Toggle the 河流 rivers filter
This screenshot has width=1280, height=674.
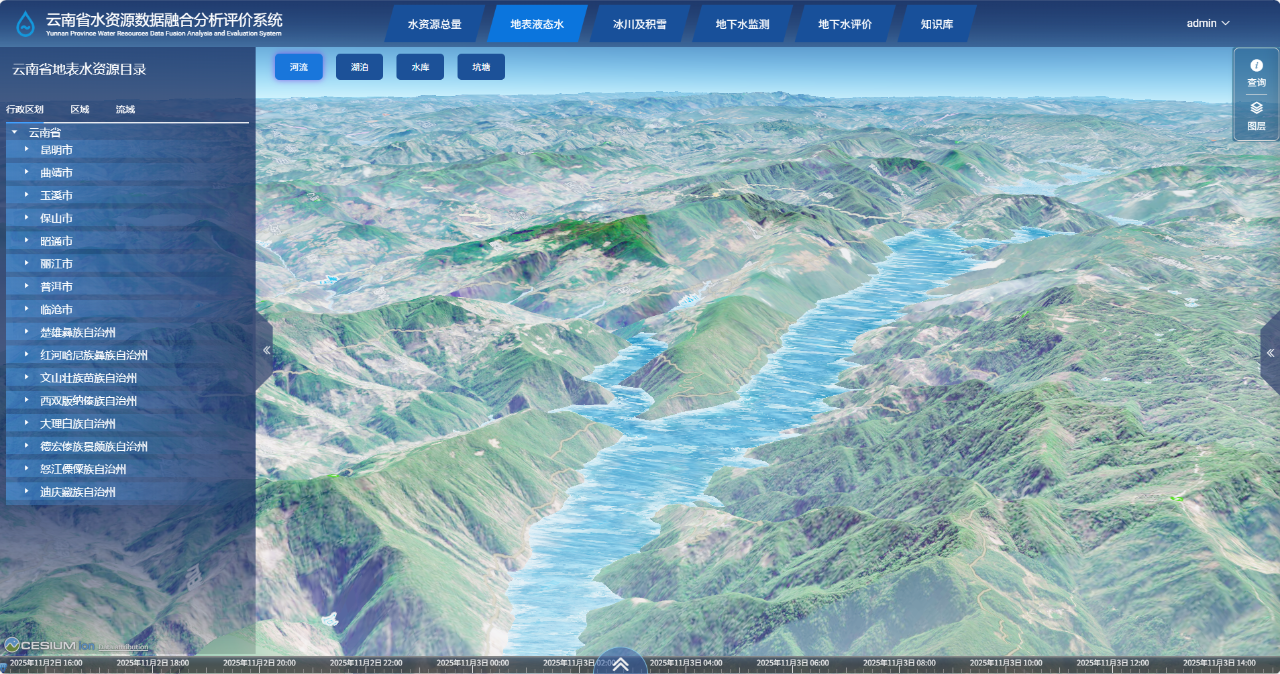tap(299, 67)
